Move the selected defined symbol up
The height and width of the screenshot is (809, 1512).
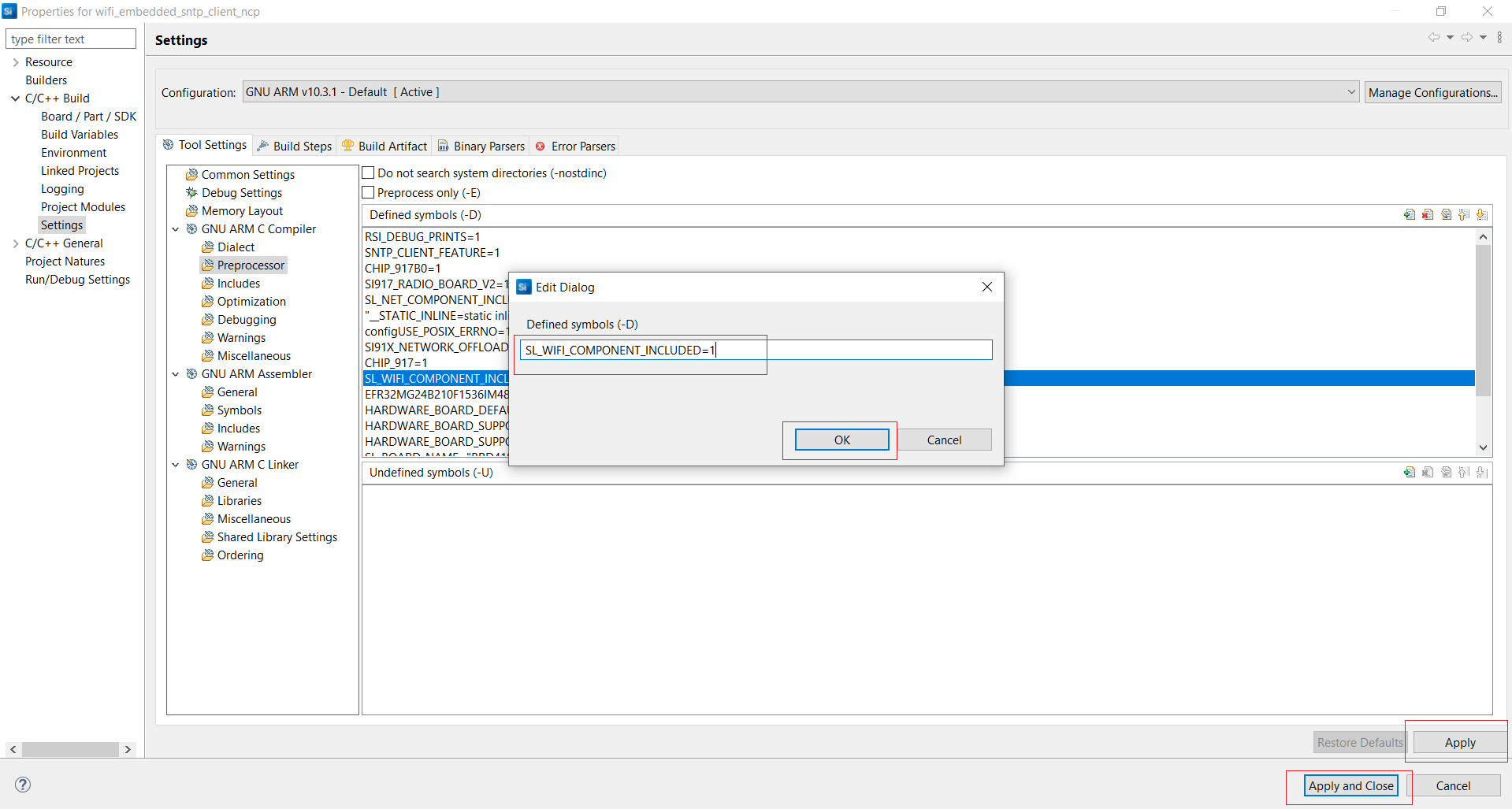[x=1464, y=214]
